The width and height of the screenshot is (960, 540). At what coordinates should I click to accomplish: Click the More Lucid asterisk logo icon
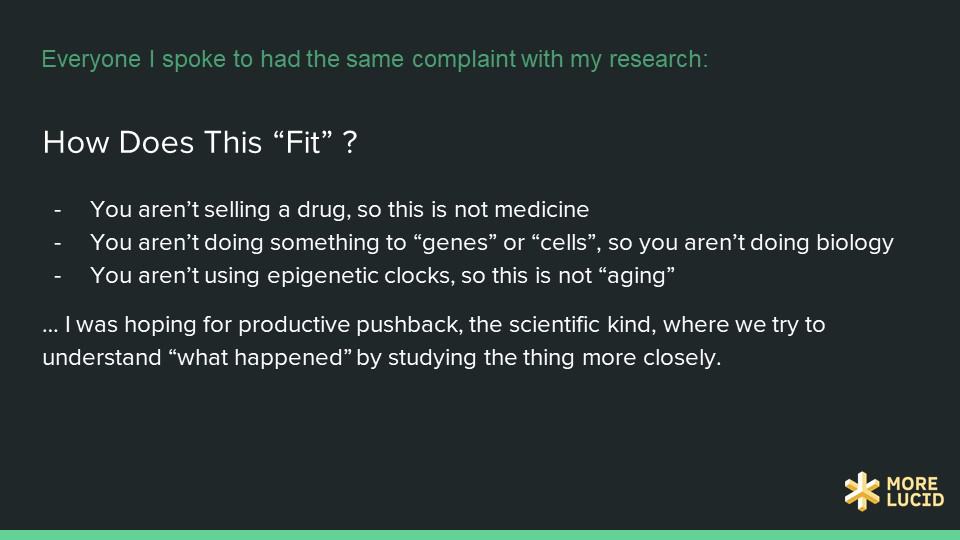[862, 490]
